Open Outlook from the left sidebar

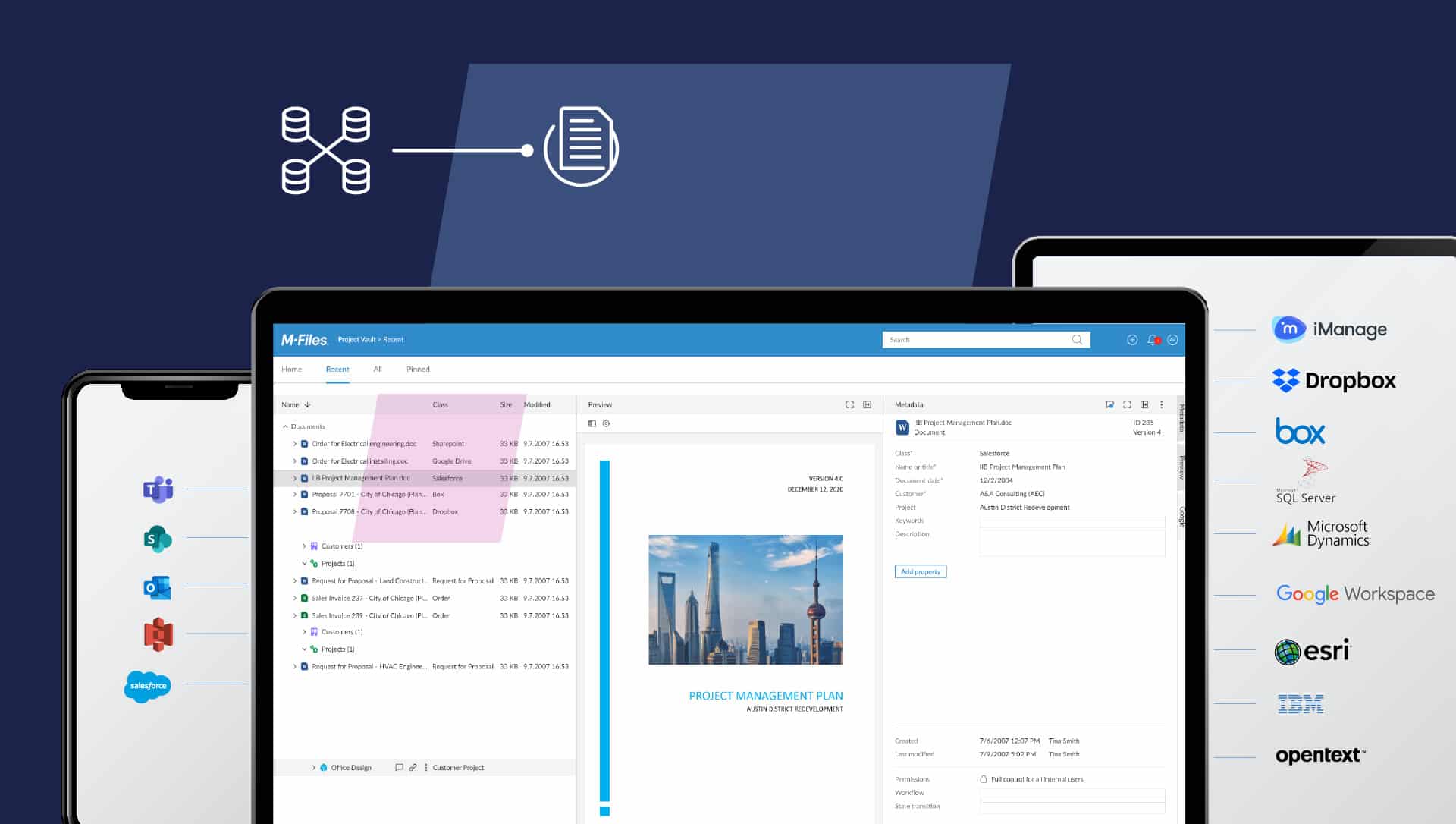pos(156,587)
